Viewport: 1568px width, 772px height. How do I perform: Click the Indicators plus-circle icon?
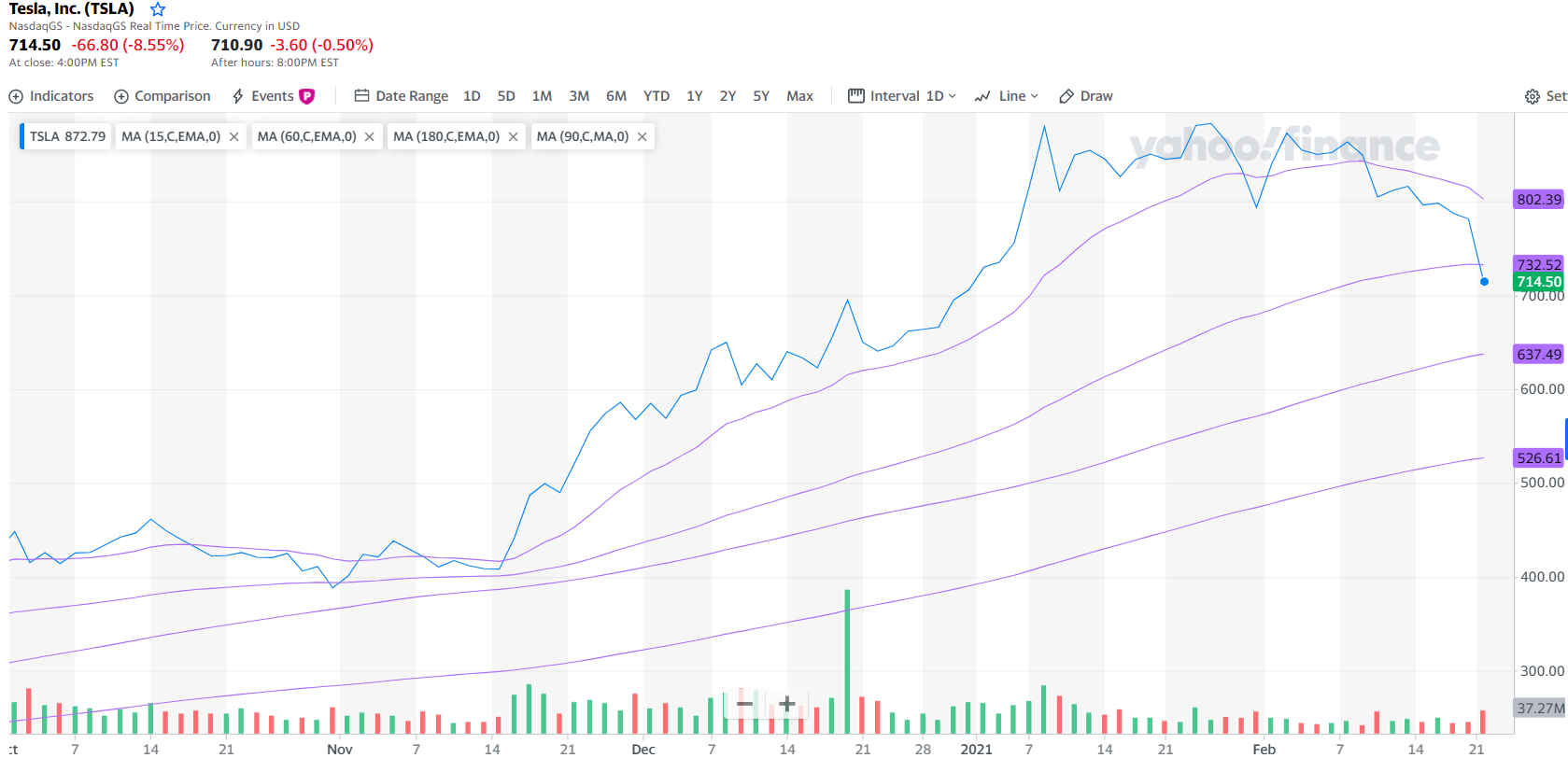click(x=16, y=96)
